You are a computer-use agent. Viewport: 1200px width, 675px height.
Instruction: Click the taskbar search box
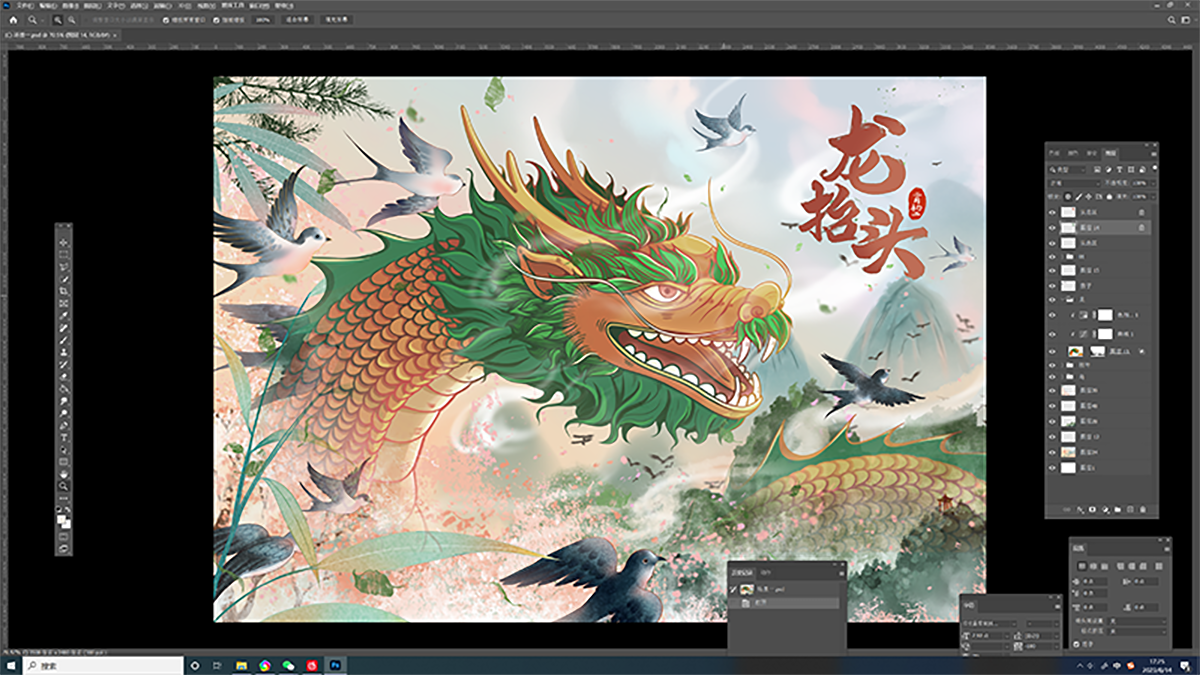click(103, 665)
